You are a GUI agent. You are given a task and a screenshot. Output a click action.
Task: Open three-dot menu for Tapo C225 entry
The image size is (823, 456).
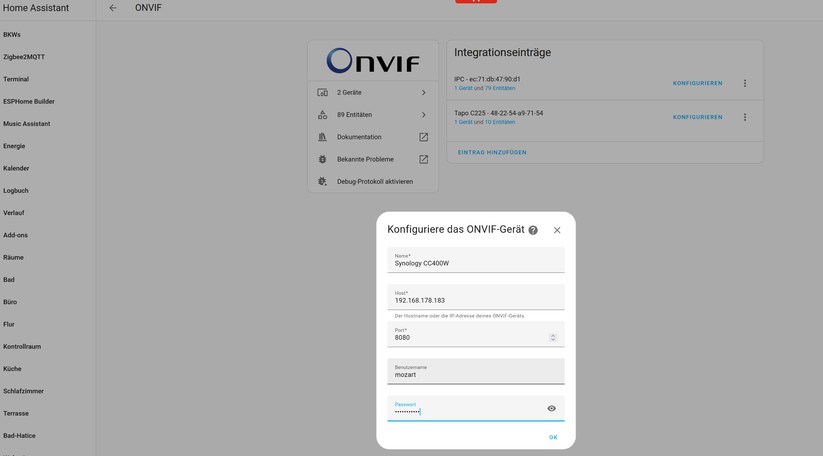point(744,117)
